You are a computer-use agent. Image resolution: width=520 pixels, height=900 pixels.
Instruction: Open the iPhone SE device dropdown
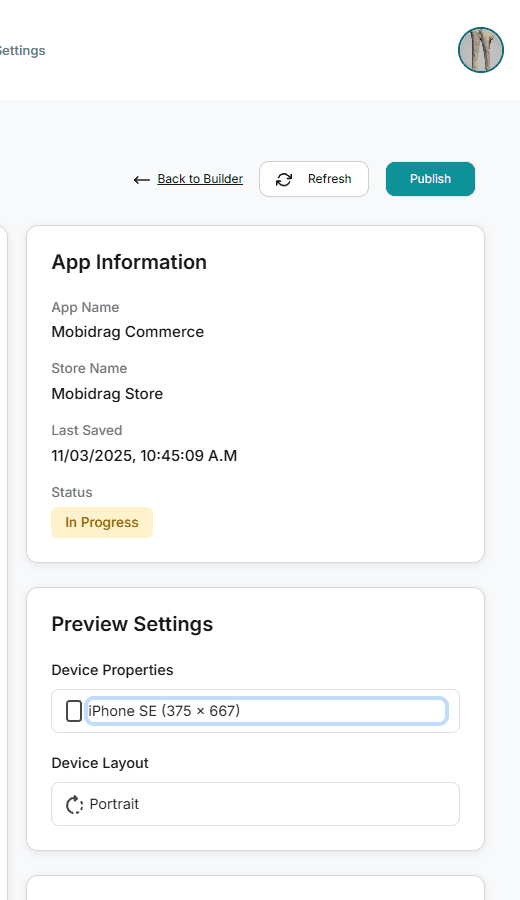tap(255, 711)
